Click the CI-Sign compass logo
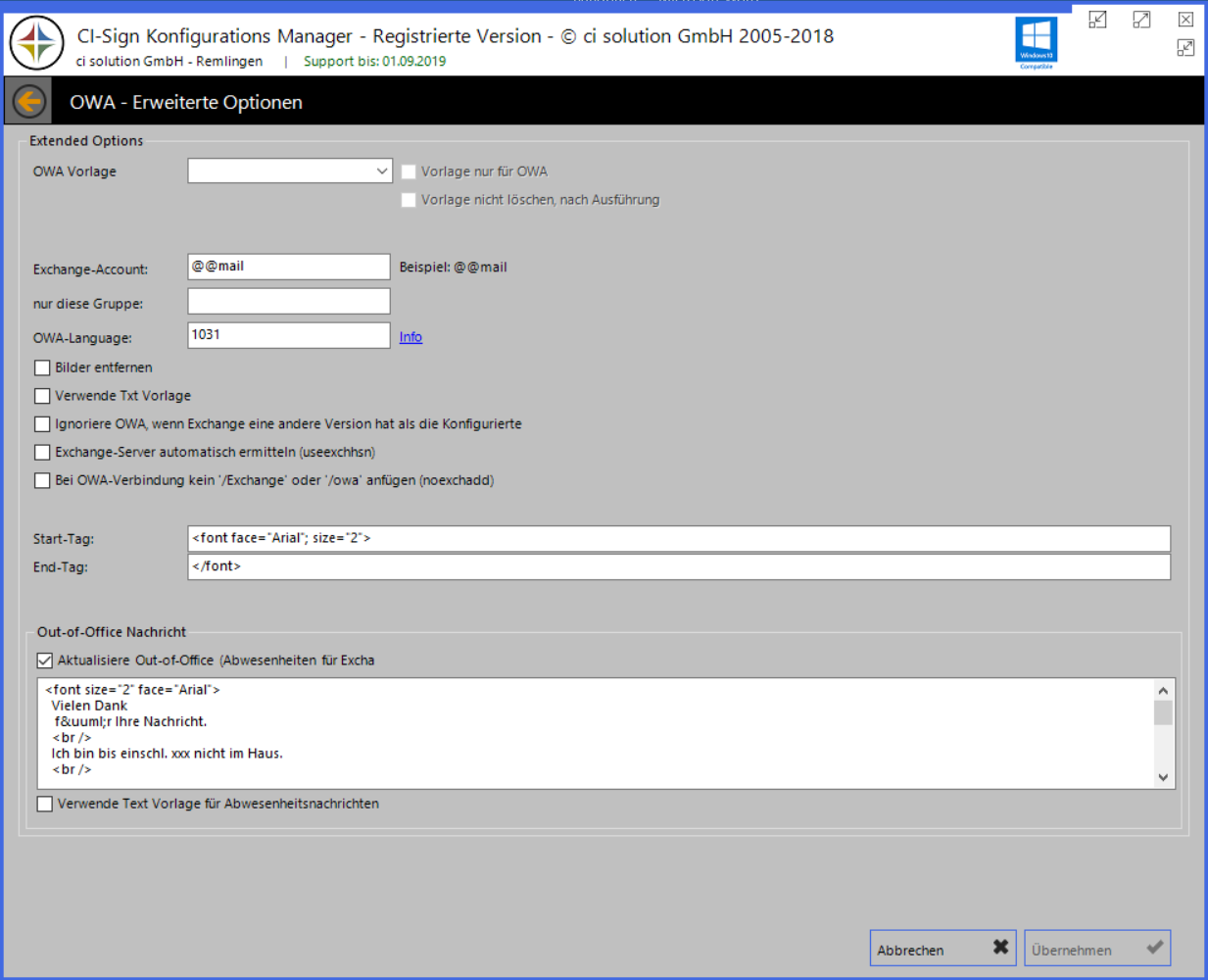The height and width of the screenshot is (980, 1208). (x=36, y=43)
